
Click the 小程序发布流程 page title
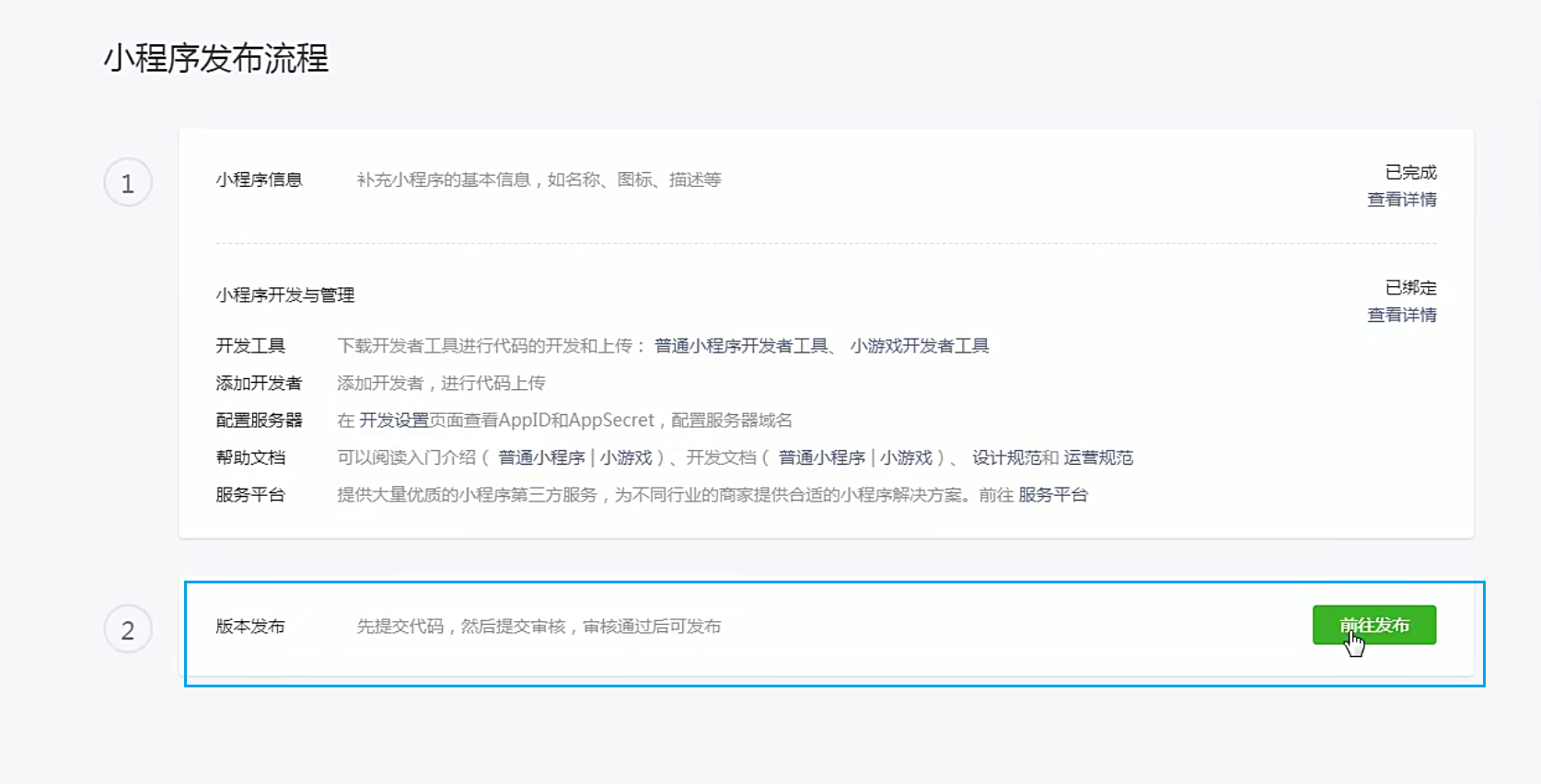coord(215,59)
